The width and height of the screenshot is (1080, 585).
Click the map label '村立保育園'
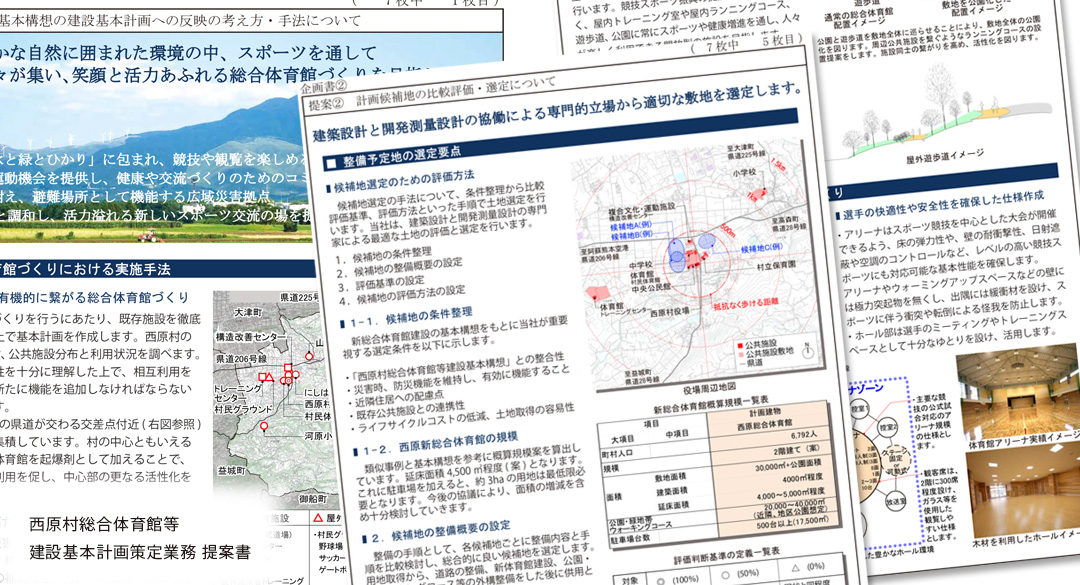[776, 265]
